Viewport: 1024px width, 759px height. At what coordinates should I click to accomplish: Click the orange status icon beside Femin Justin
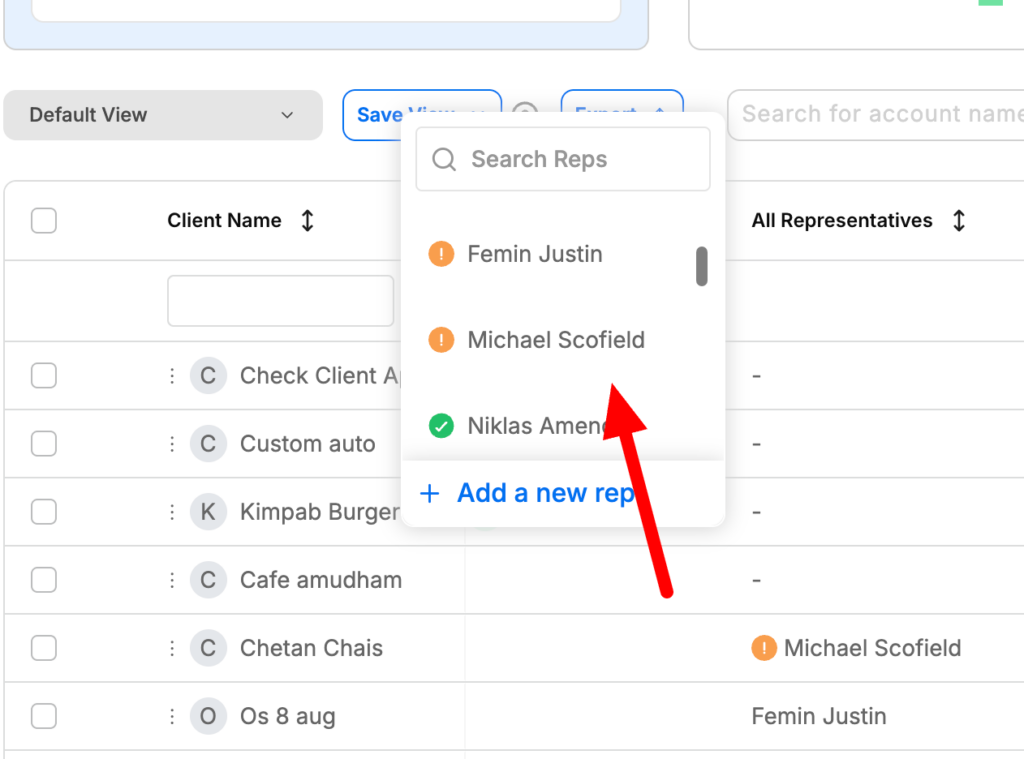pyautogui.click(x=440, y=254)
